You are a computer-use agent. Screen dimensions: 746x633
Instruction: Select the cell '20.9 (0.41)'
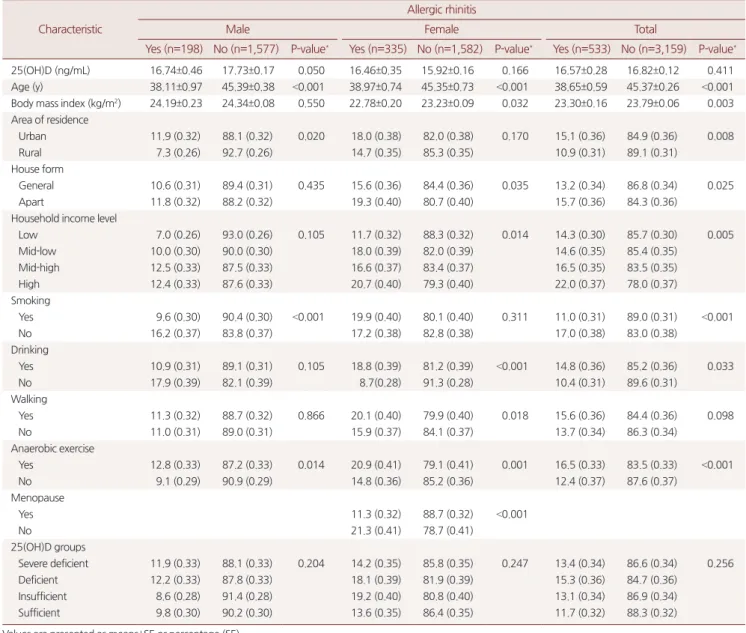click(376, 465)
